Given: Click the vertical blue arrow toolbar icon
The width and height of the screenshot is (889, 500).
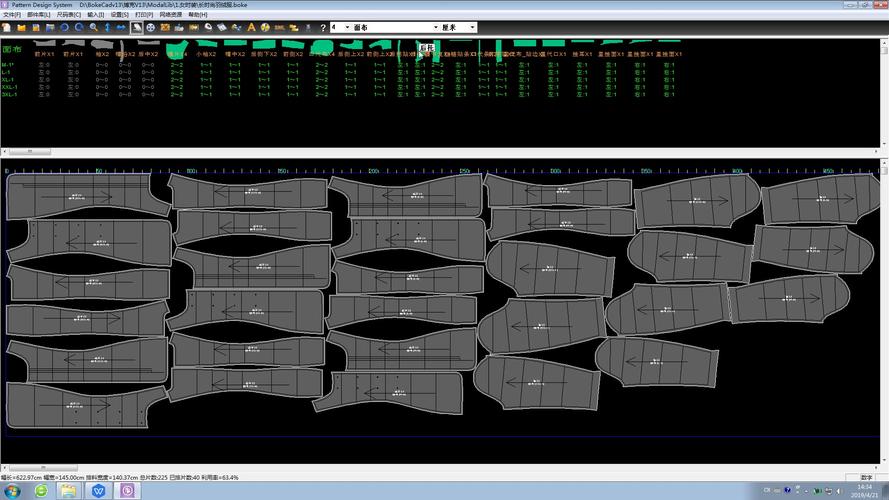Looking at the screenshot, I should pyautogui.click(x=107, y=27).
